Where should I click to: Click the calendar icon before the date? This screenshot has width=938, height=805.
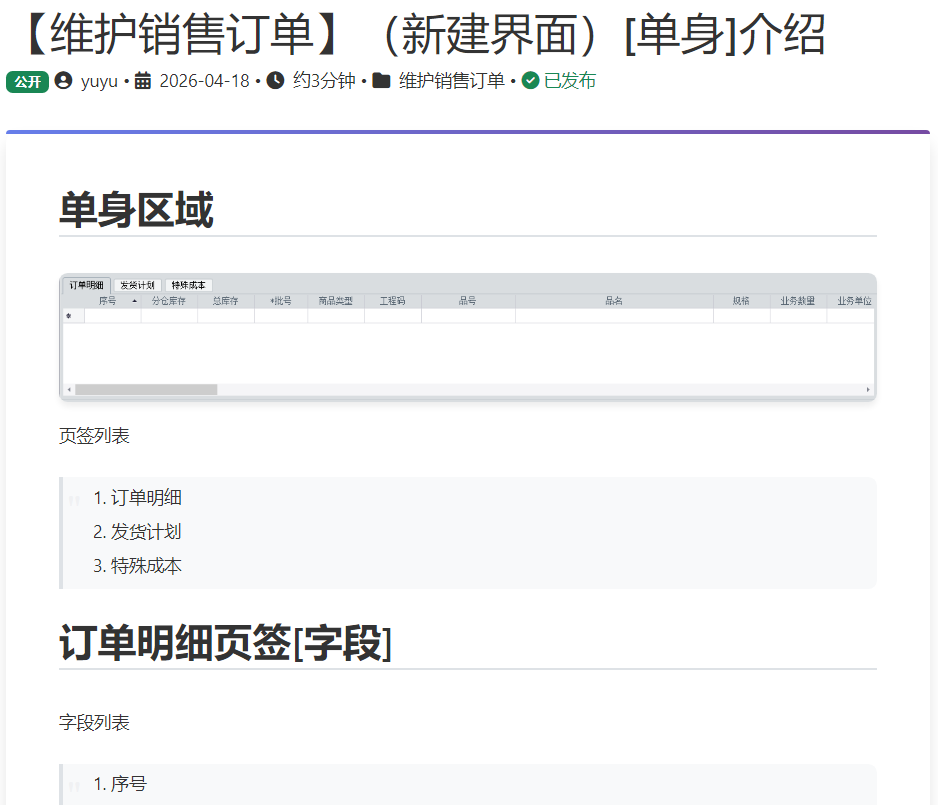click(143, 81)
